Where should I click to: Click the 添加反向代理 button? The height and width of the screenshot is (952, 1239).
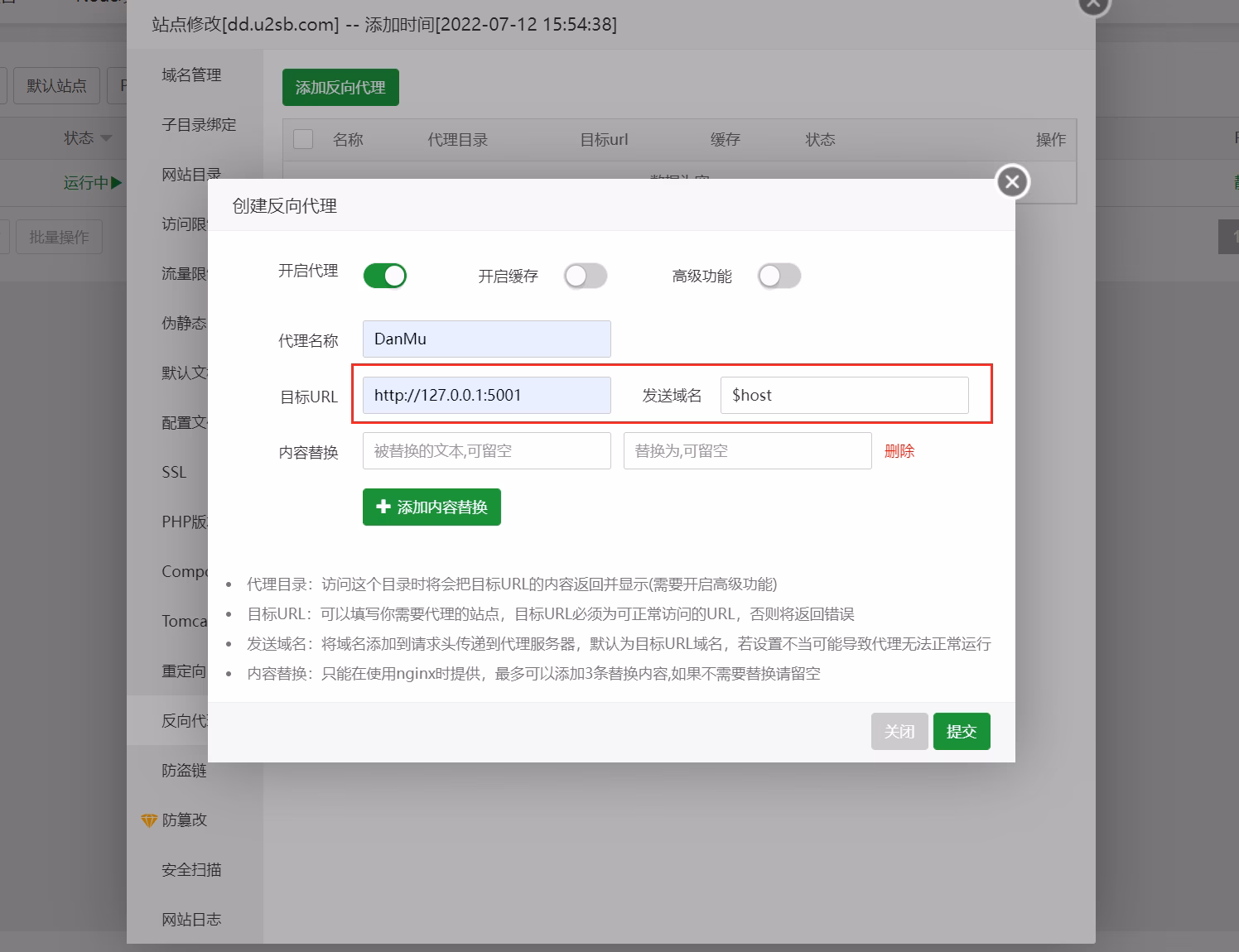pos(340,87)
